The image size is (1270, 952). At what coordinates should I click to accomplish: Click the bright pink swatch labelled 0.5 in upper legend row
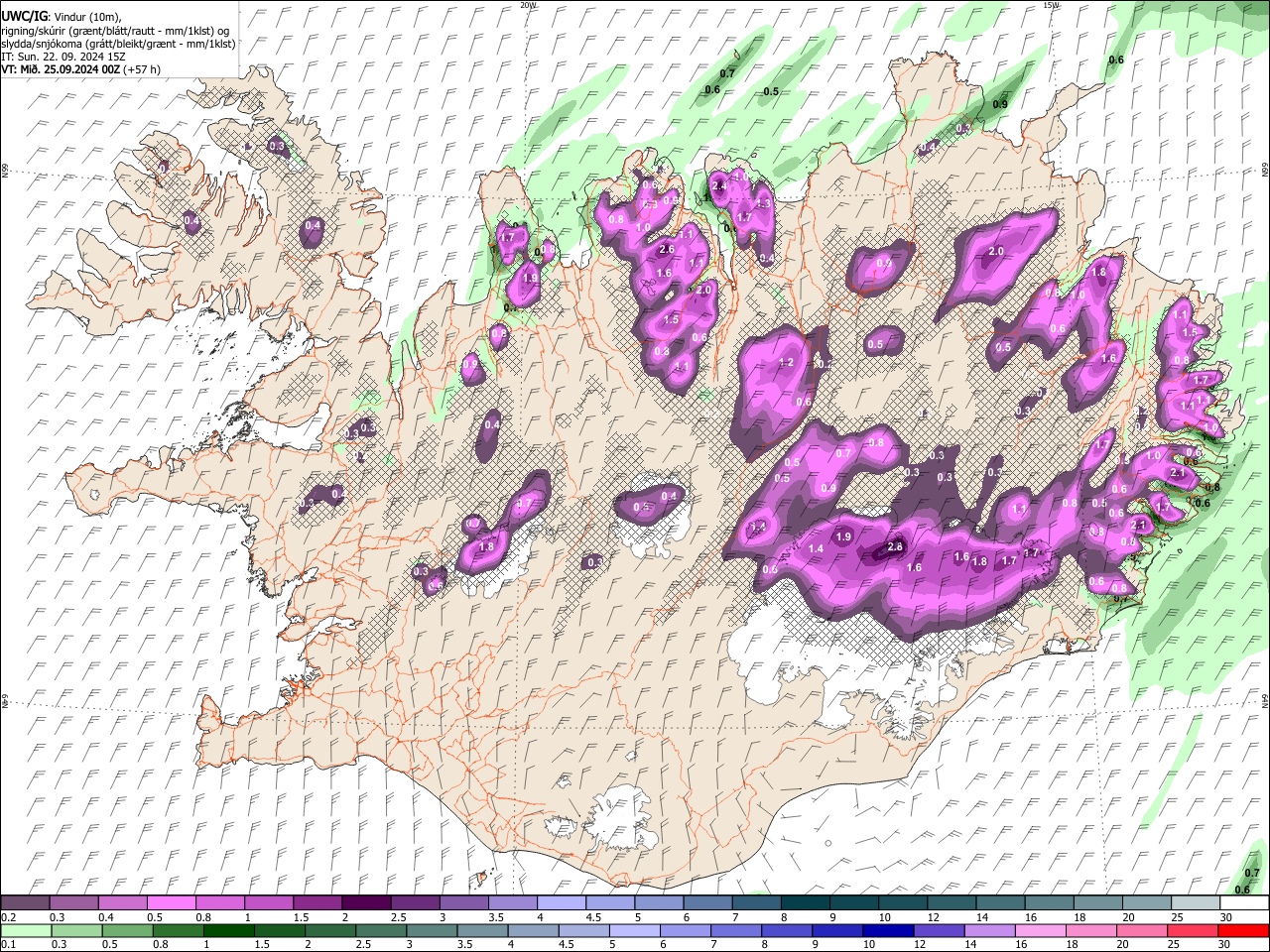(171, 903)
